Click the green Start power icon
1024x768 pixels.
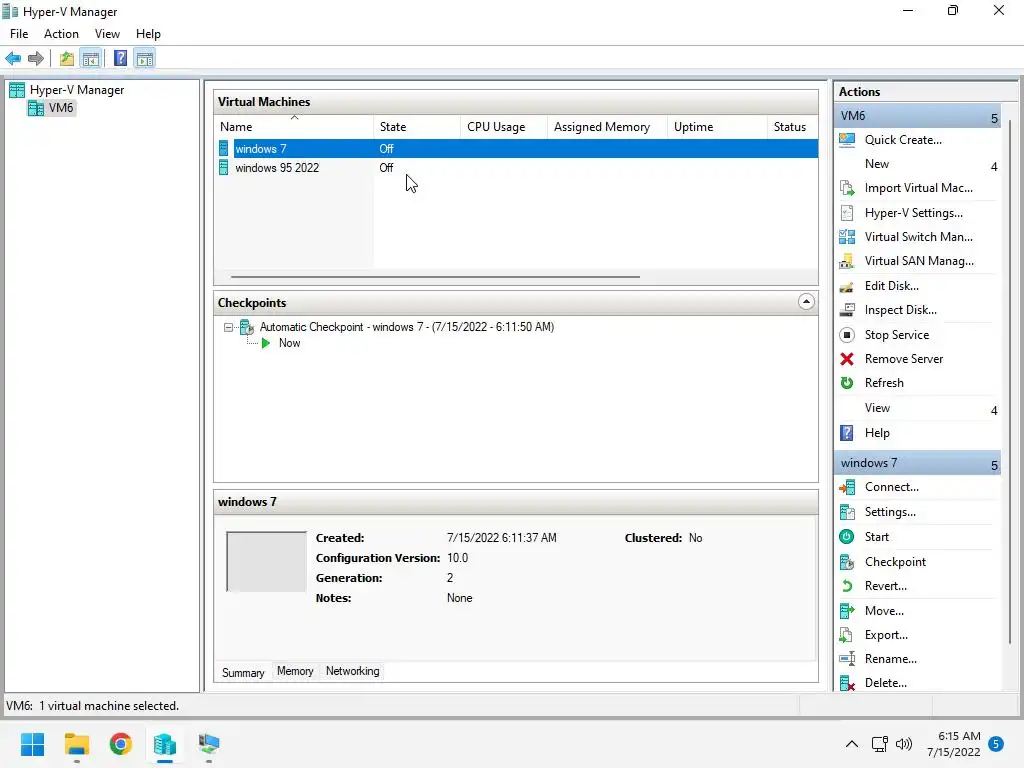(847, 537)
